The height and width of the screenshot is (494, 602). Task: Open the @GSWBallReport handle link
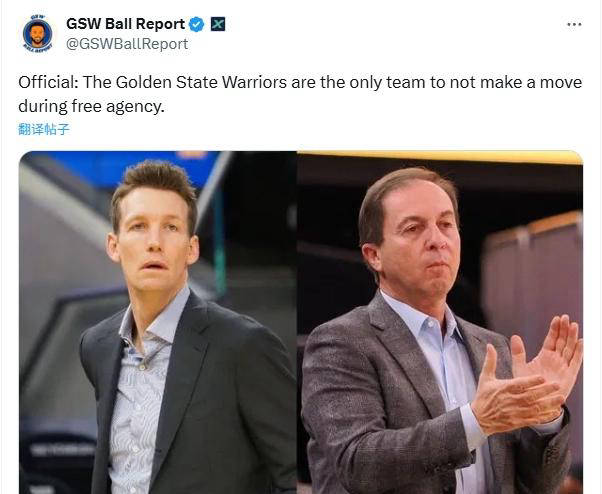click(x=127, y=44)
